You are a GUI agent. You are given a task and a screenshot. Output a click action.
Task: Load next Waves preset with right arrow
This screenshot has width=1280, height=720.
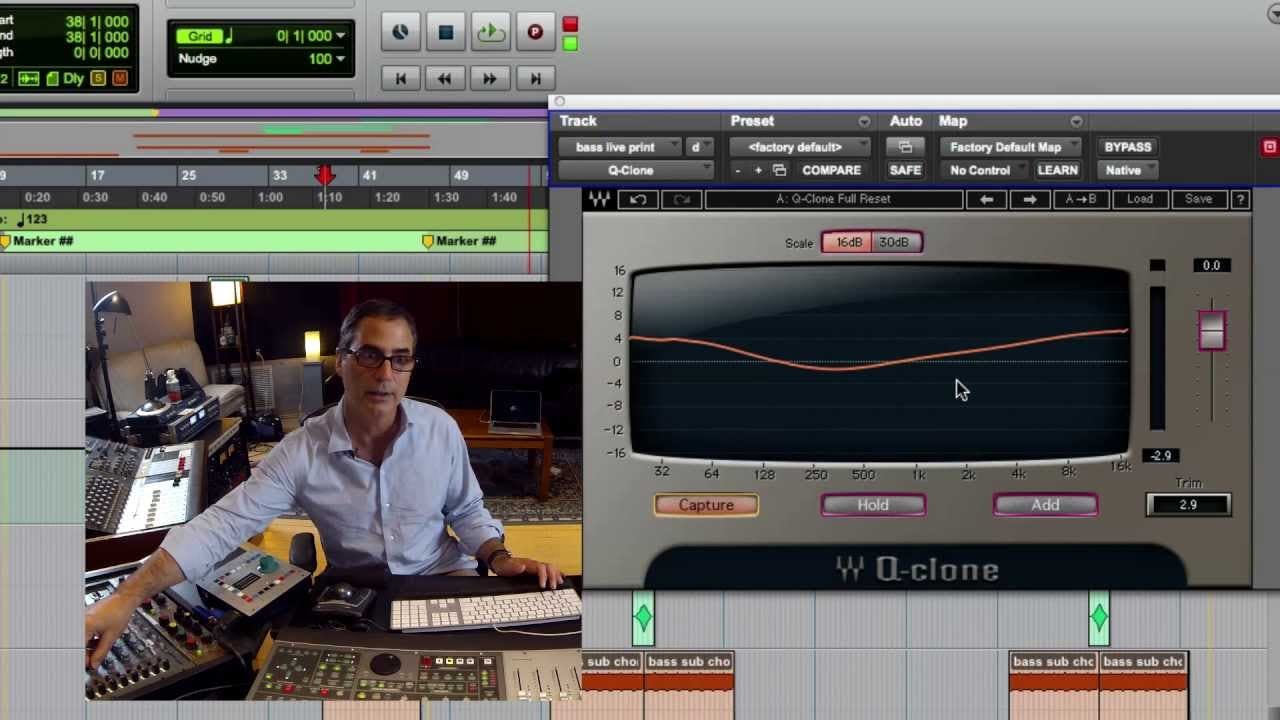click(x=1030, y=199)
